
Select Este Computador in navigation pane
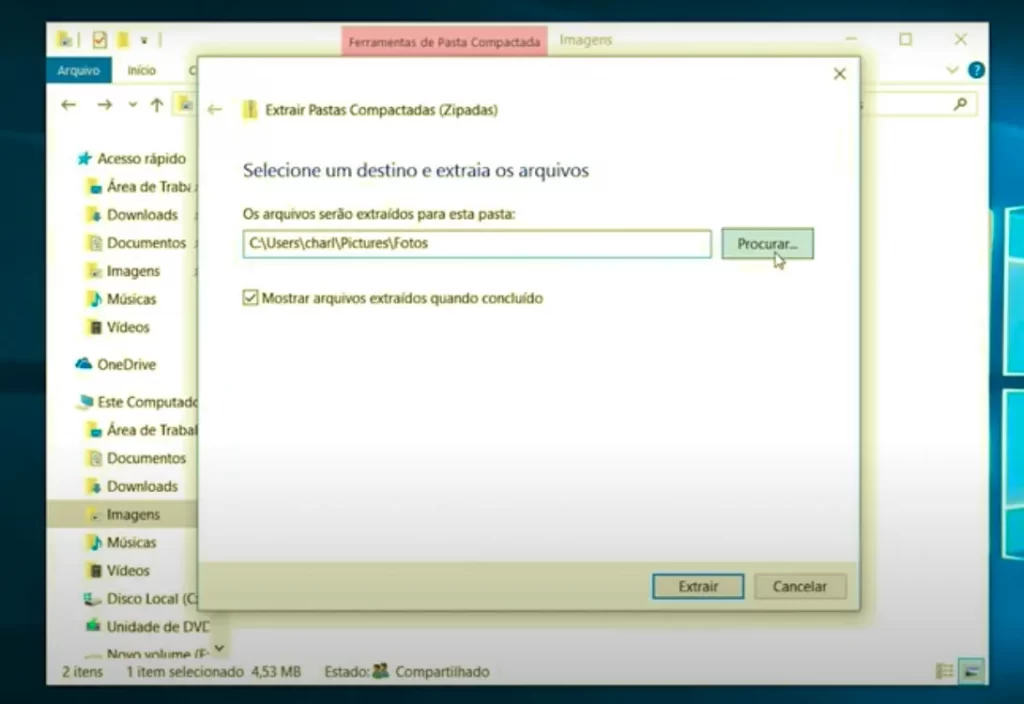(x=137, y=402)
